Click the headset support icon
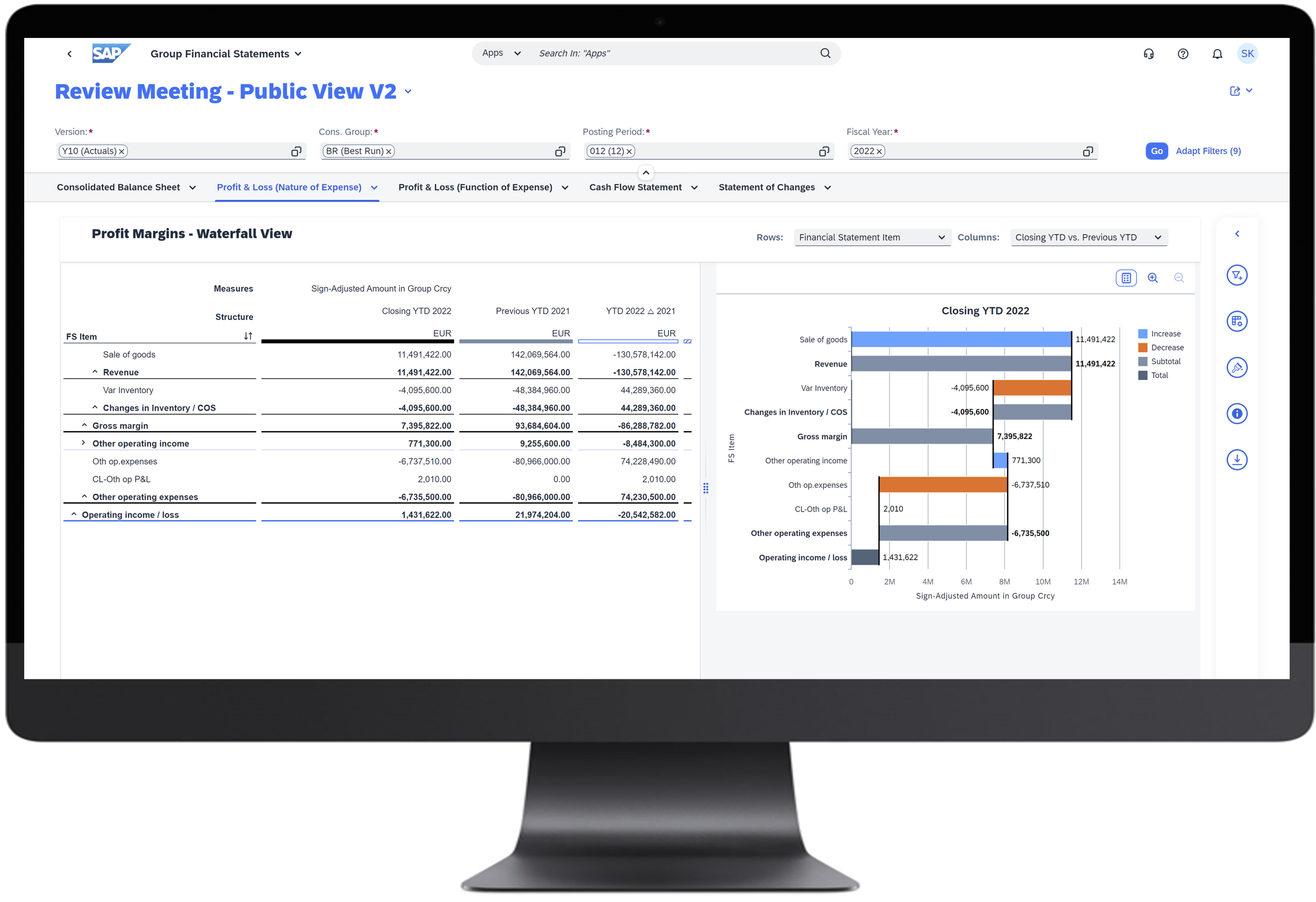 (1149, 54)
